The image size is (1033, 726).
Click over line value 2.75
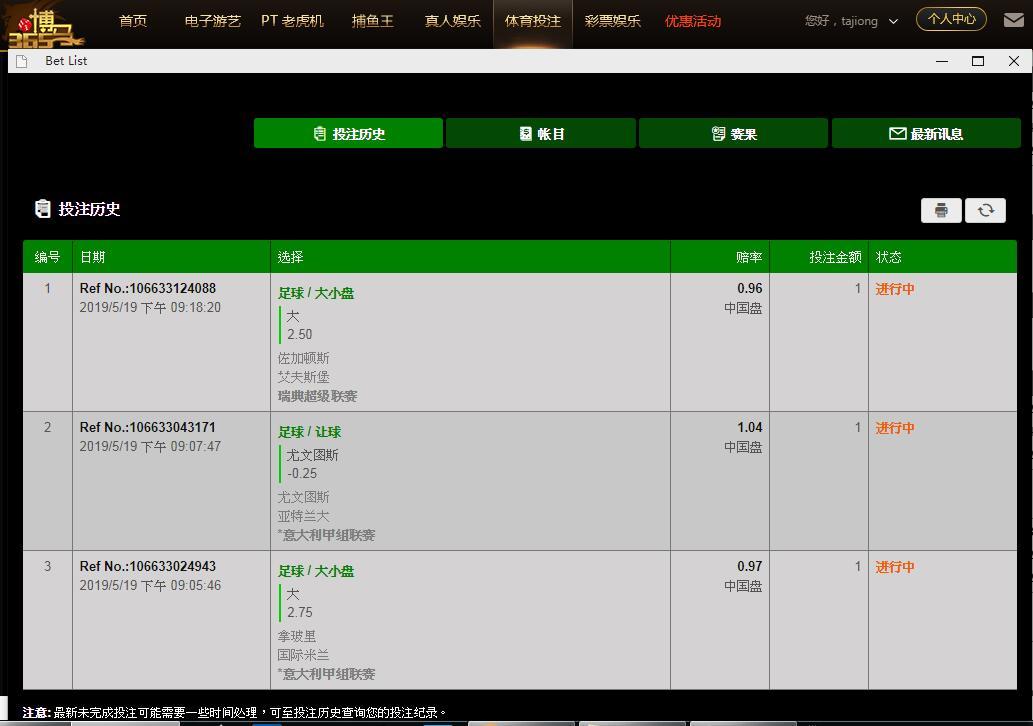pyautogui.click(x=300, y=613)
